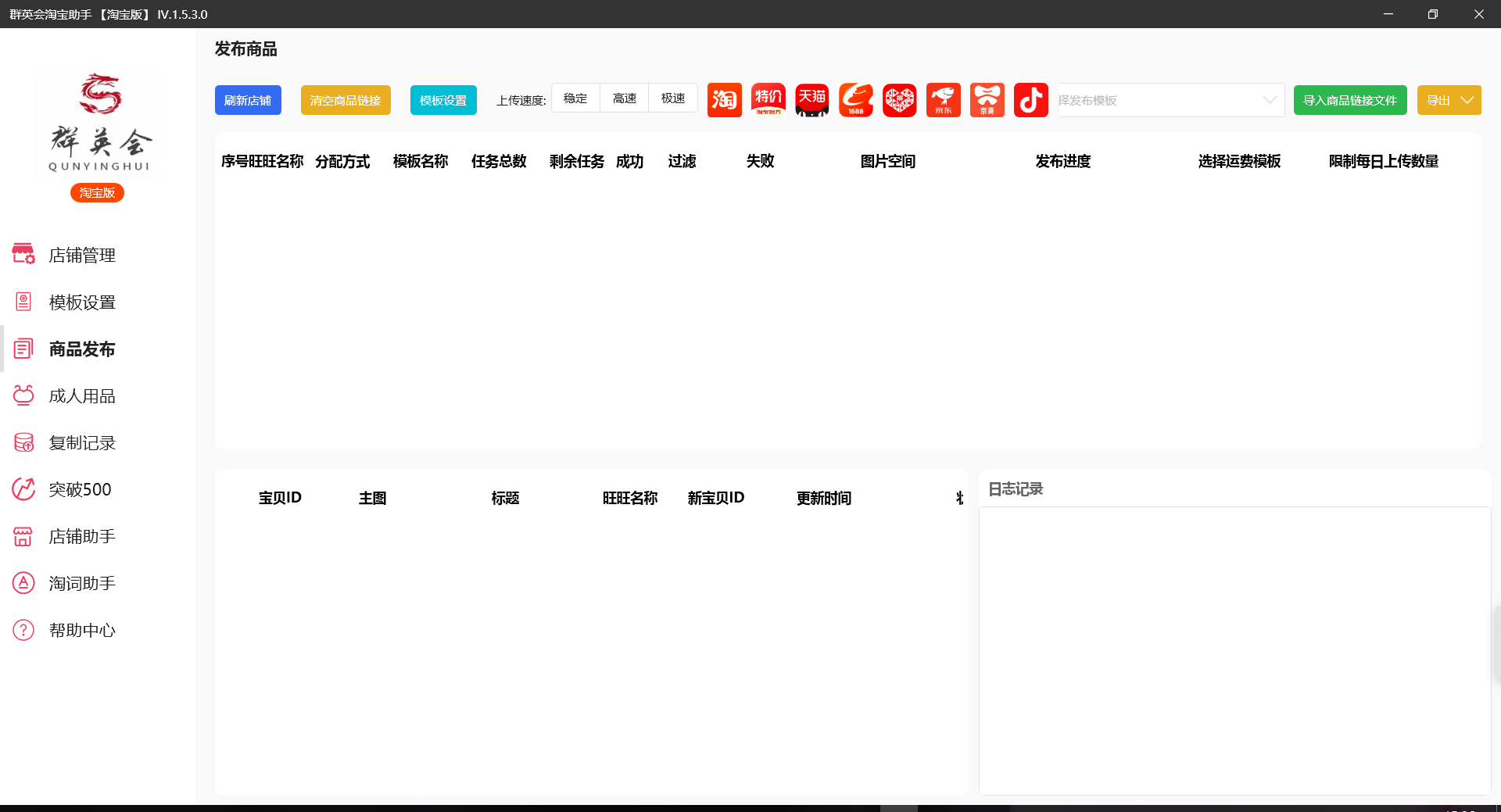Click the Taobao 特价 icon
The image size is (1501, 812).
(768, 100)
